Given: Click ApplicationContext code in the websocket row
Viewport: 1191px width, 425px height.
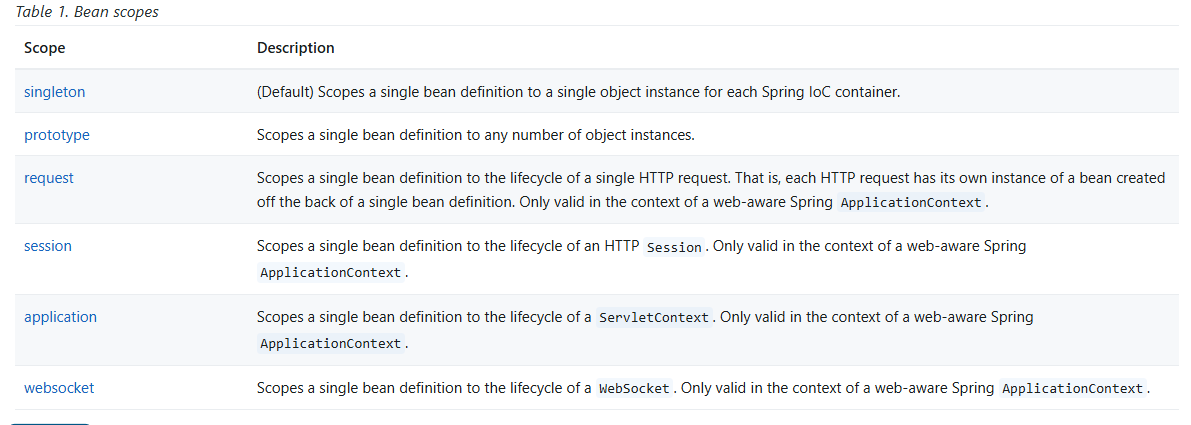Looking at the screenshot, I should coord(1073,389).
